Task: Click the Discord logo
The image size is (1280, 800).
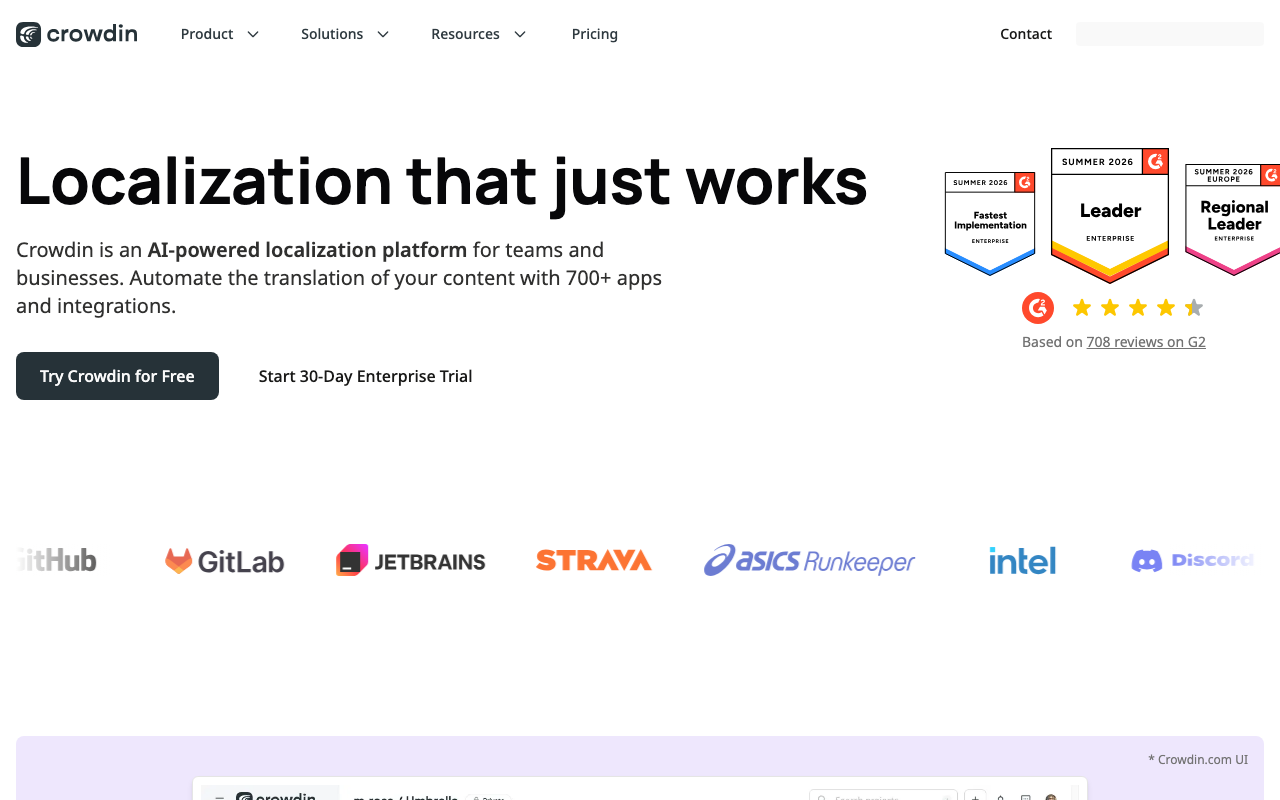Action: [1192, 560]
